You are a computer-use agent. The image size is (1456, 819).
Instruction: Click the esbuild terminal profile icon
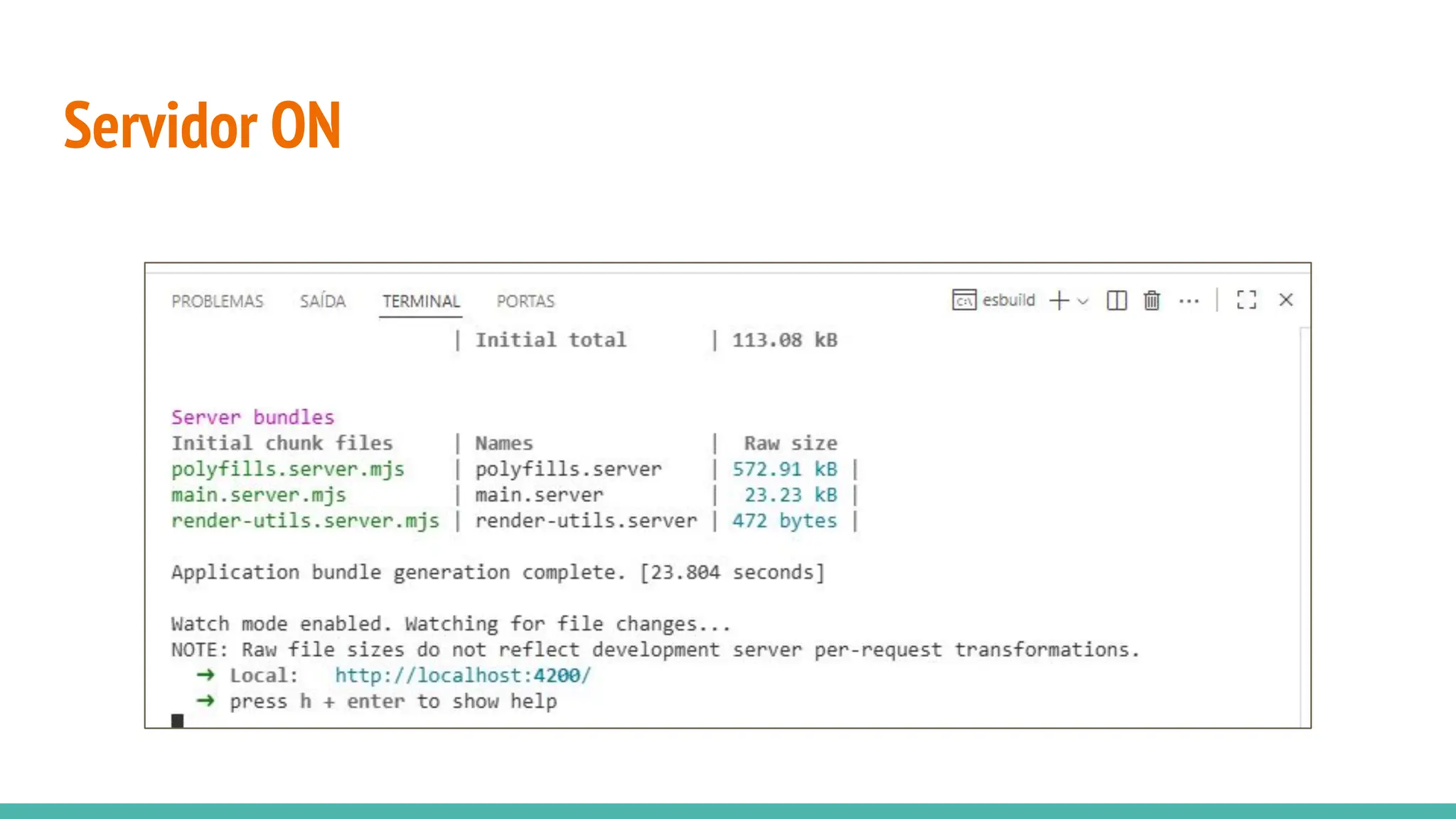point(964,300)
